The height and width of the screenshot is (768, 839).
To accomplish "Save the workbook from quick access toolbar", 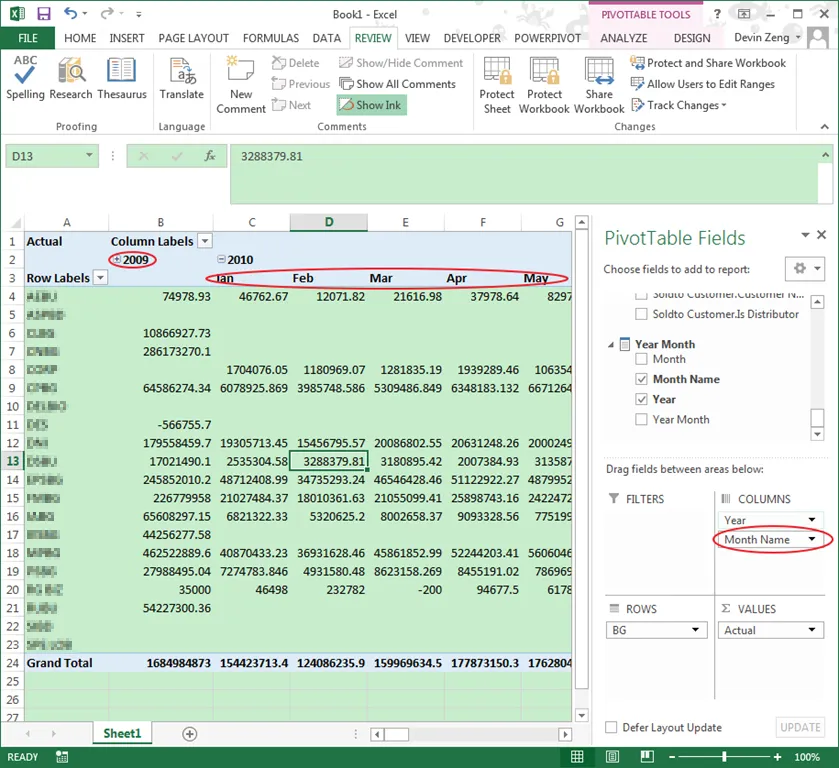I will tap(43, 13).
